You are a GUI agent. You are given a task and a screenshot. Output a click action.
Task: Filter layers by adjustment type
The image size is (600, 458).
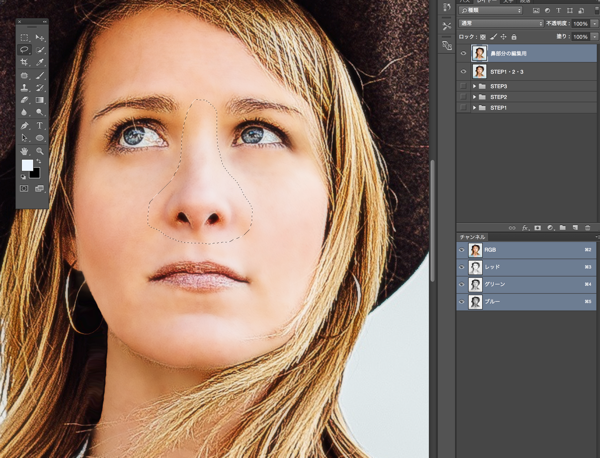(x=547, y=11)
